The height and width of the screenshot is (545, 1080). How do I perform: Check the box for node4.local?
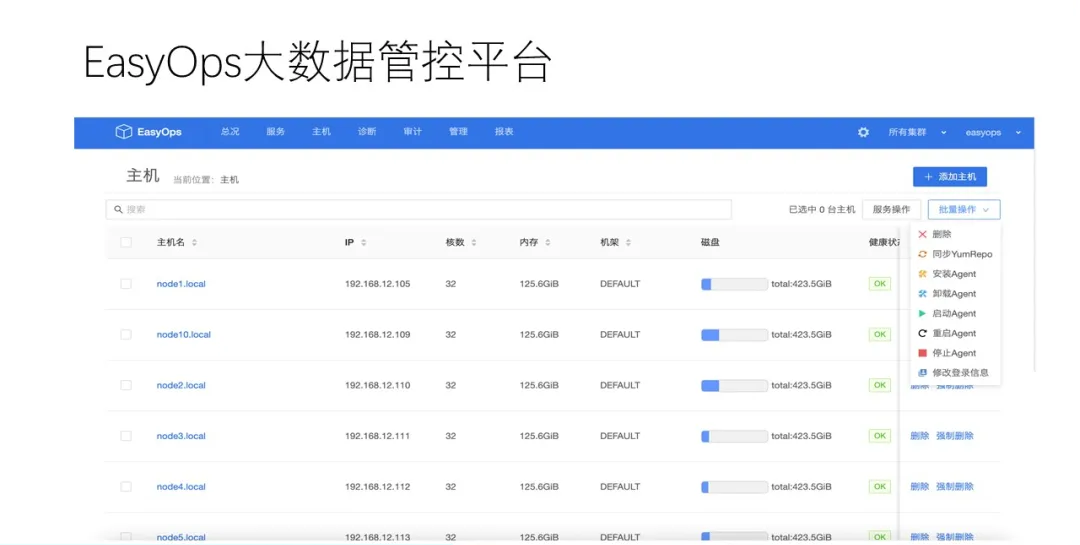coord(126,486)
